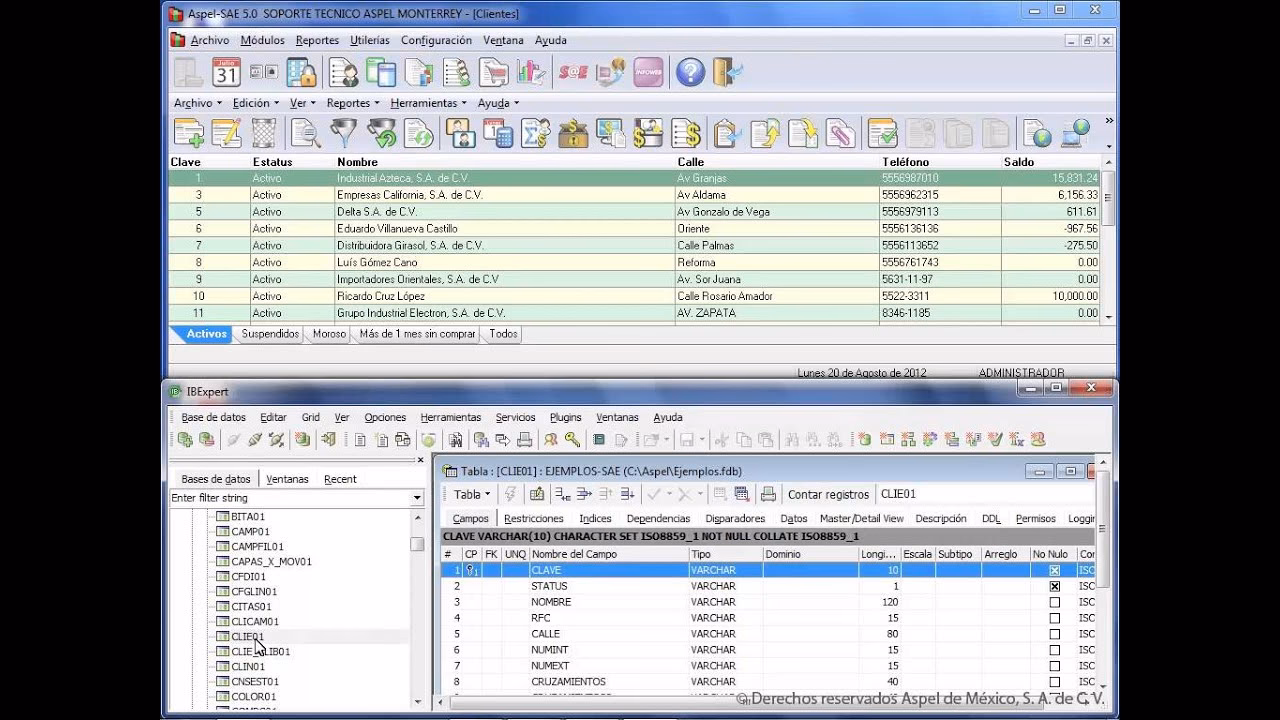
Task: Click the pink Infoweb icon
Action: click(x=648, y=72)
